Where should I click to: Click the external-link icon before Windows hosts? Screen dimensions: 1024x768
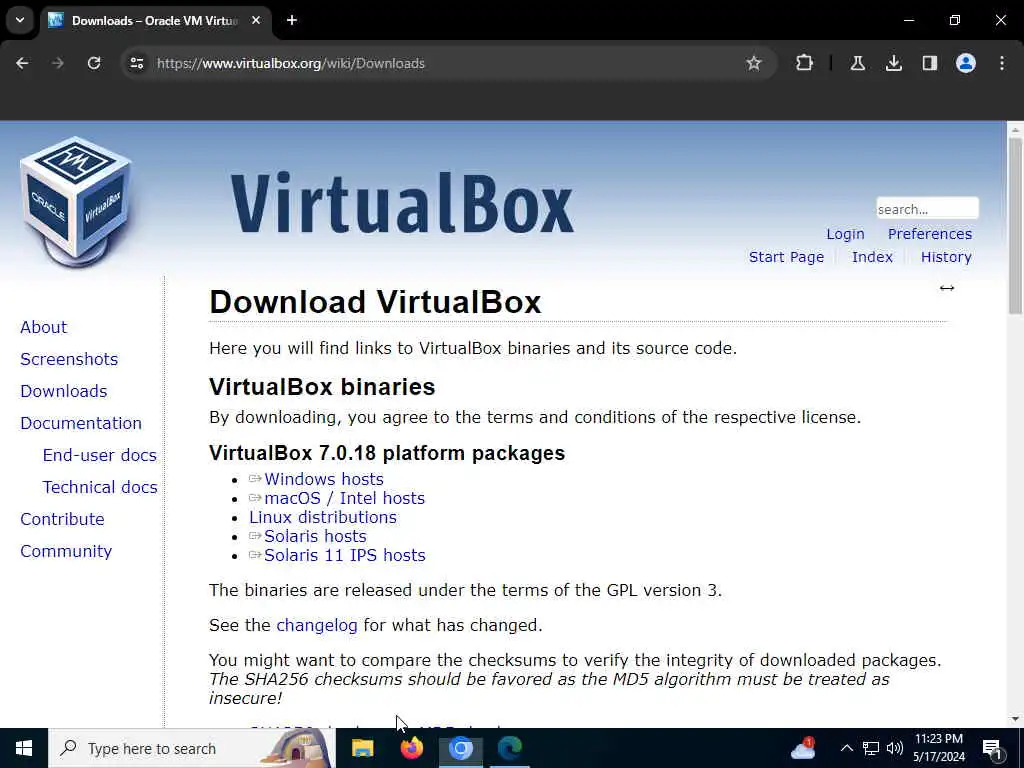[x=255, y=479]
